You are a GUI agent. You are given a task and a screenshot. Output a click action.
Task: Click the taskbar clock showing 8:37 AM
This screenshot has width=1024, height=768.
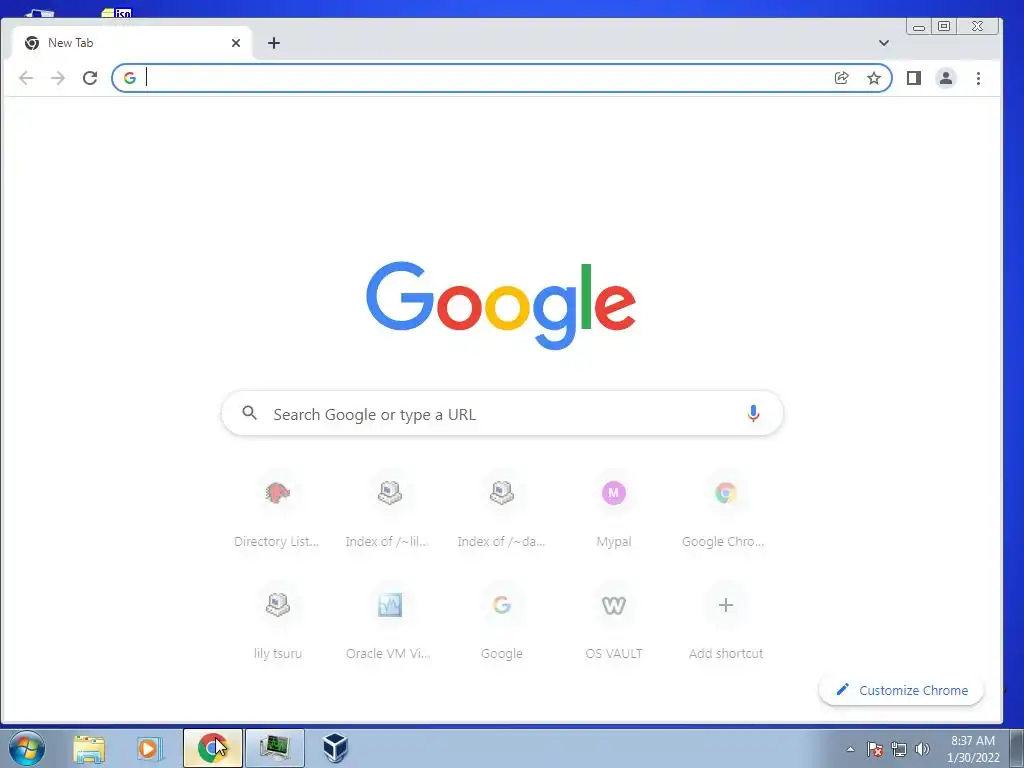(973, 749)
